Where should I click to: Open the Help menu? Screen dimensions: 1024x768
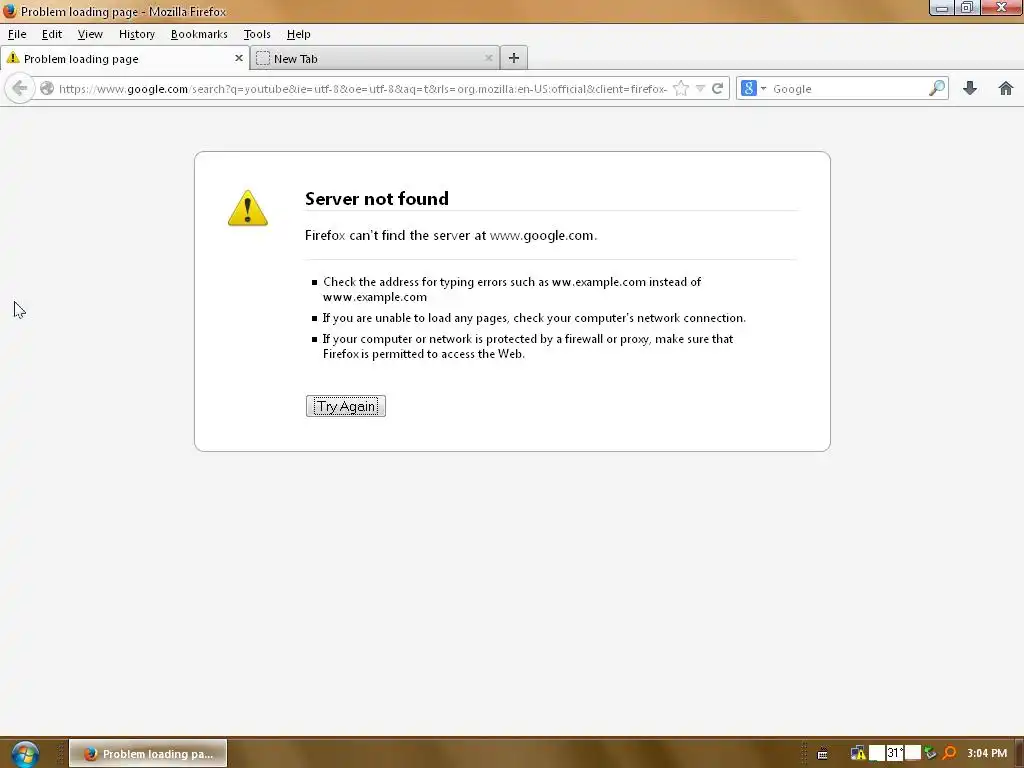[x=298, y=34]
